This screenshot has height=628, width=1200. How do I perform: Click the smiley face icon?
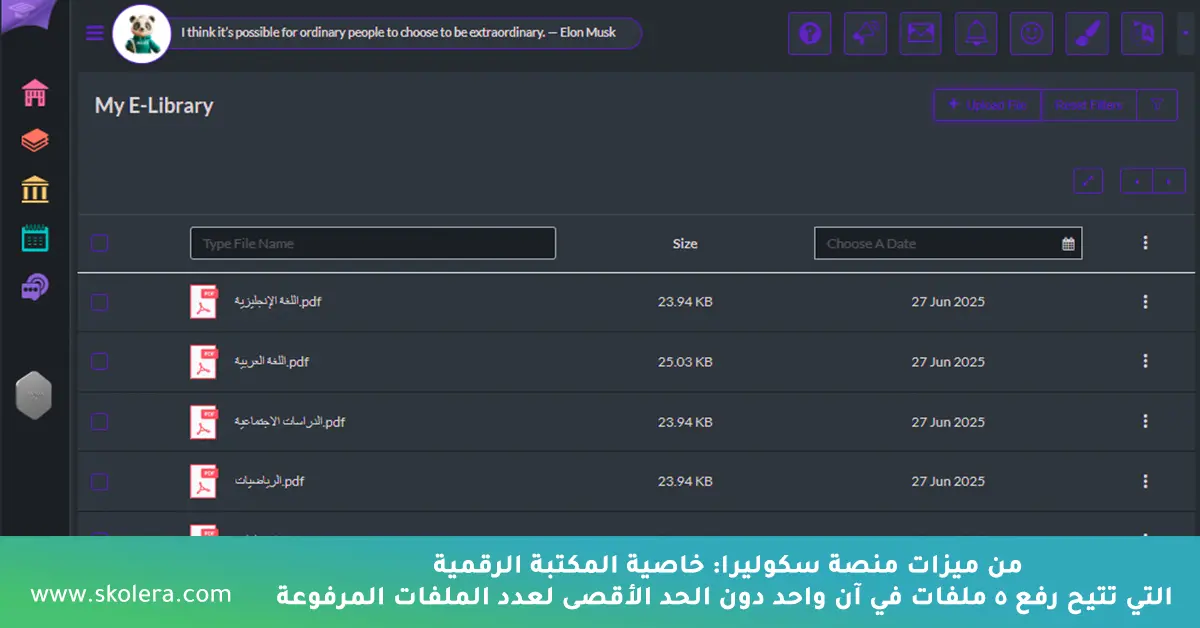[1030, 34]
